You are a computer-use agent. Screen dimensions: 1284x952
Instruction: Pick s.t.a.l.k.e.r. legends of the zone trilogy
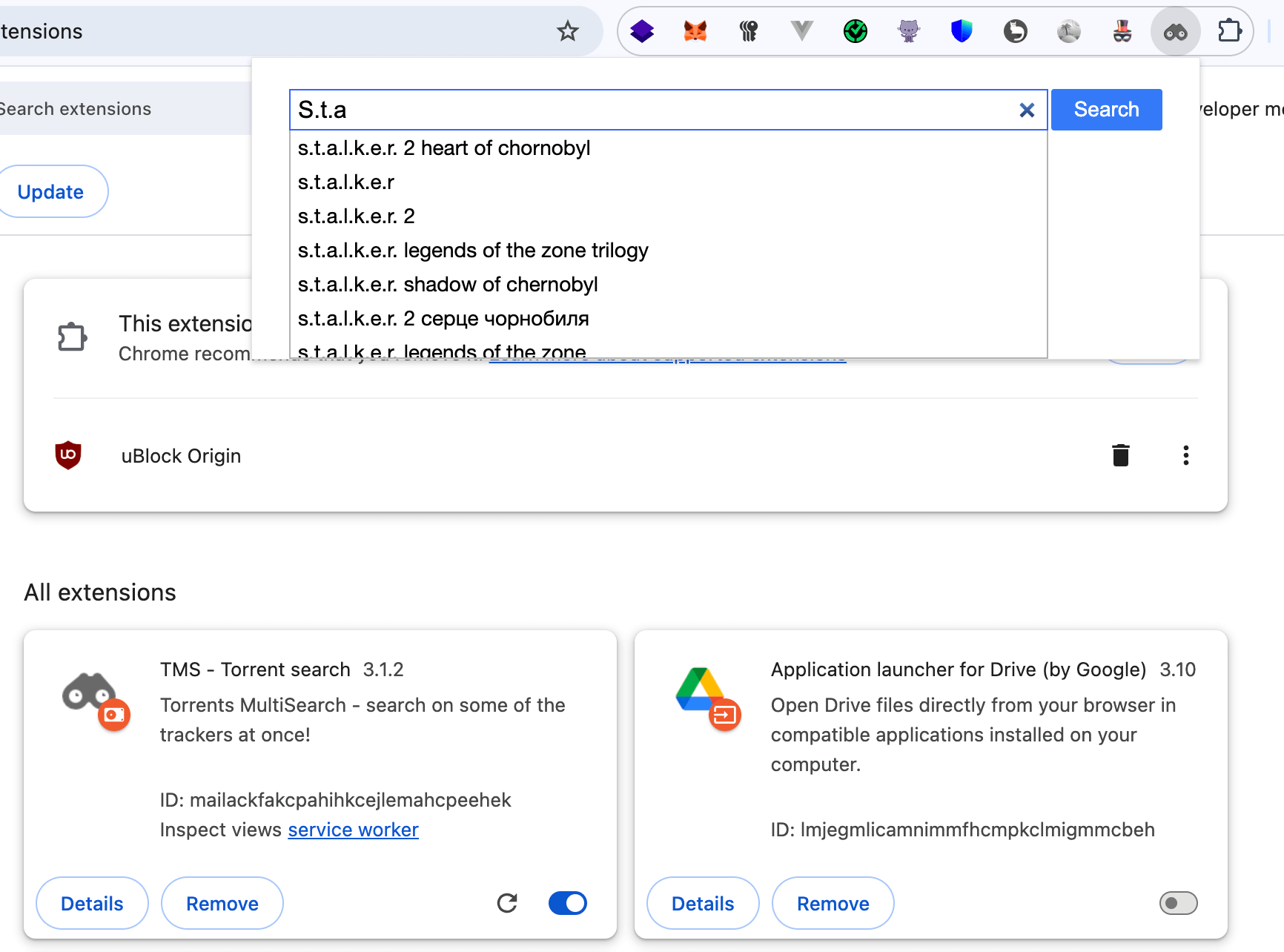tap(668, 251)
